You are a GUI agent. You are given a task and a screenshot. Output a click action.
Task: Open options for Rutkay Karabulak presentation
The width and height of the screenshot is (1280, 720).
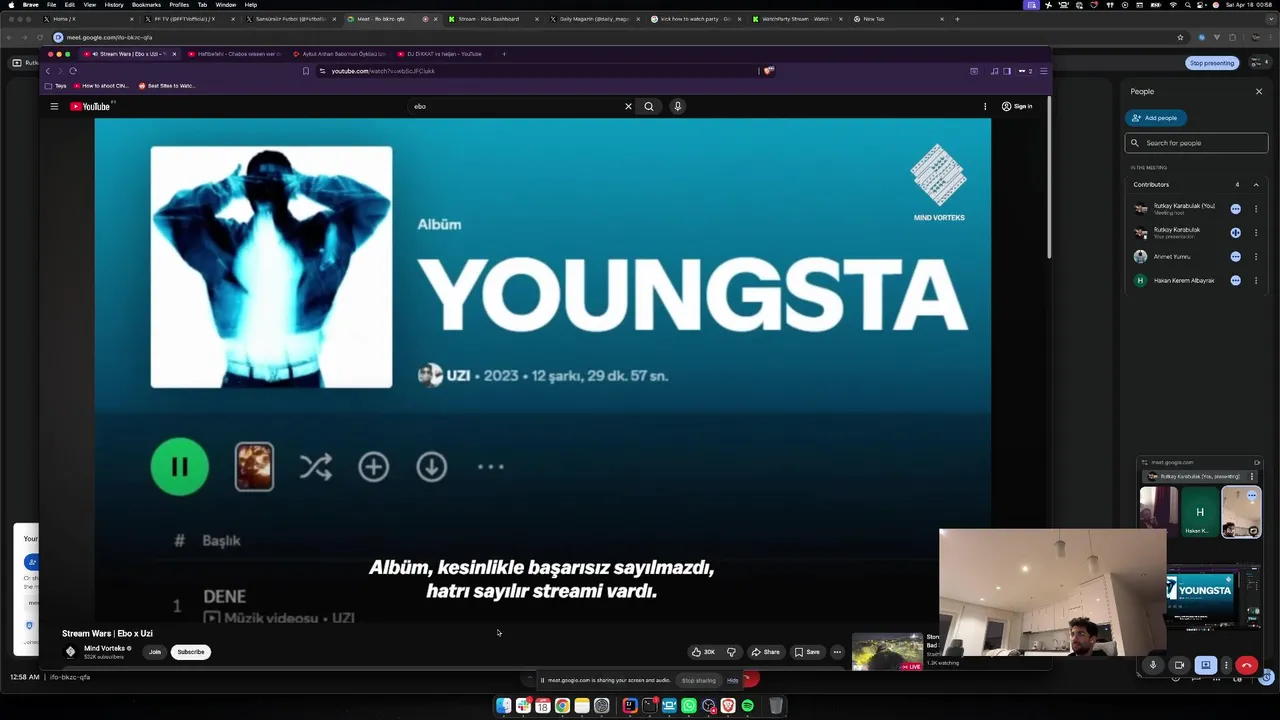click(1256, 233)
